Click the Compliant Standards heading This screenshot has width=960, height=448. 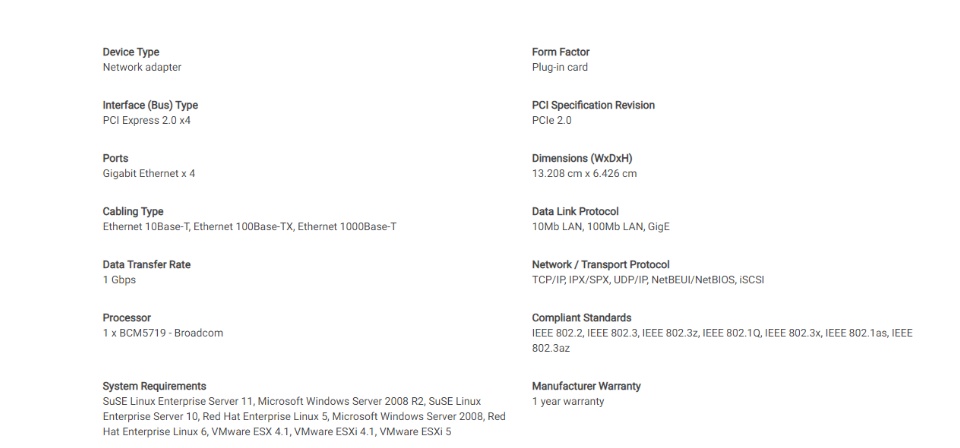(x=581, y=318)
